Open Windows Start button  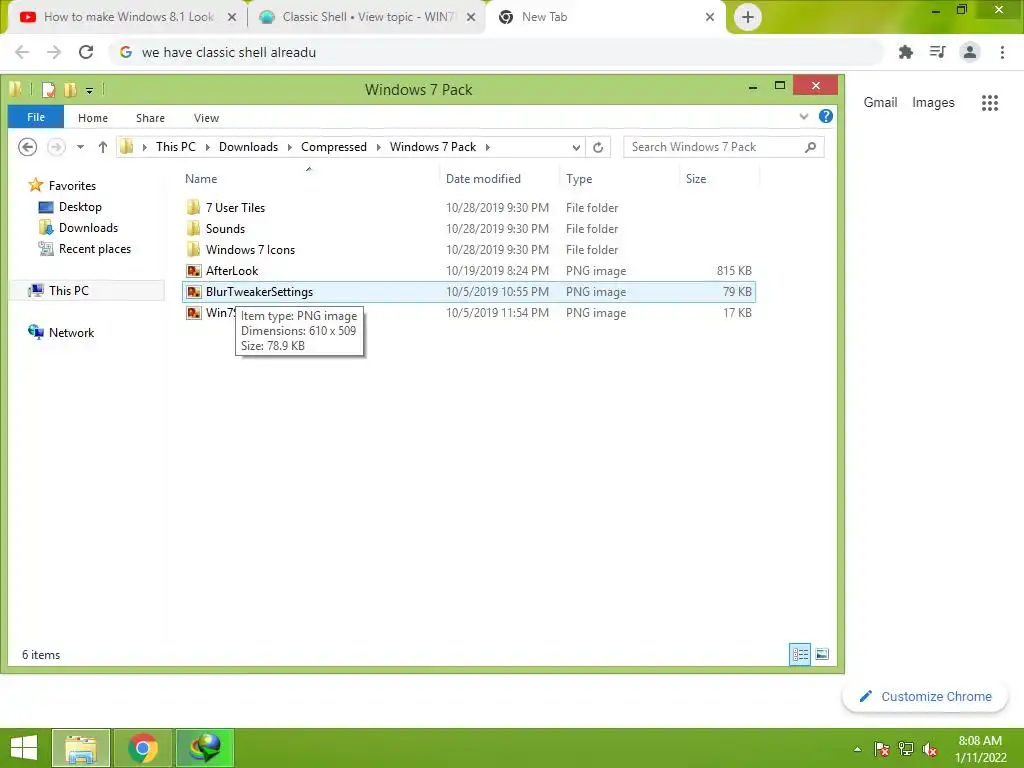[24, 748]
